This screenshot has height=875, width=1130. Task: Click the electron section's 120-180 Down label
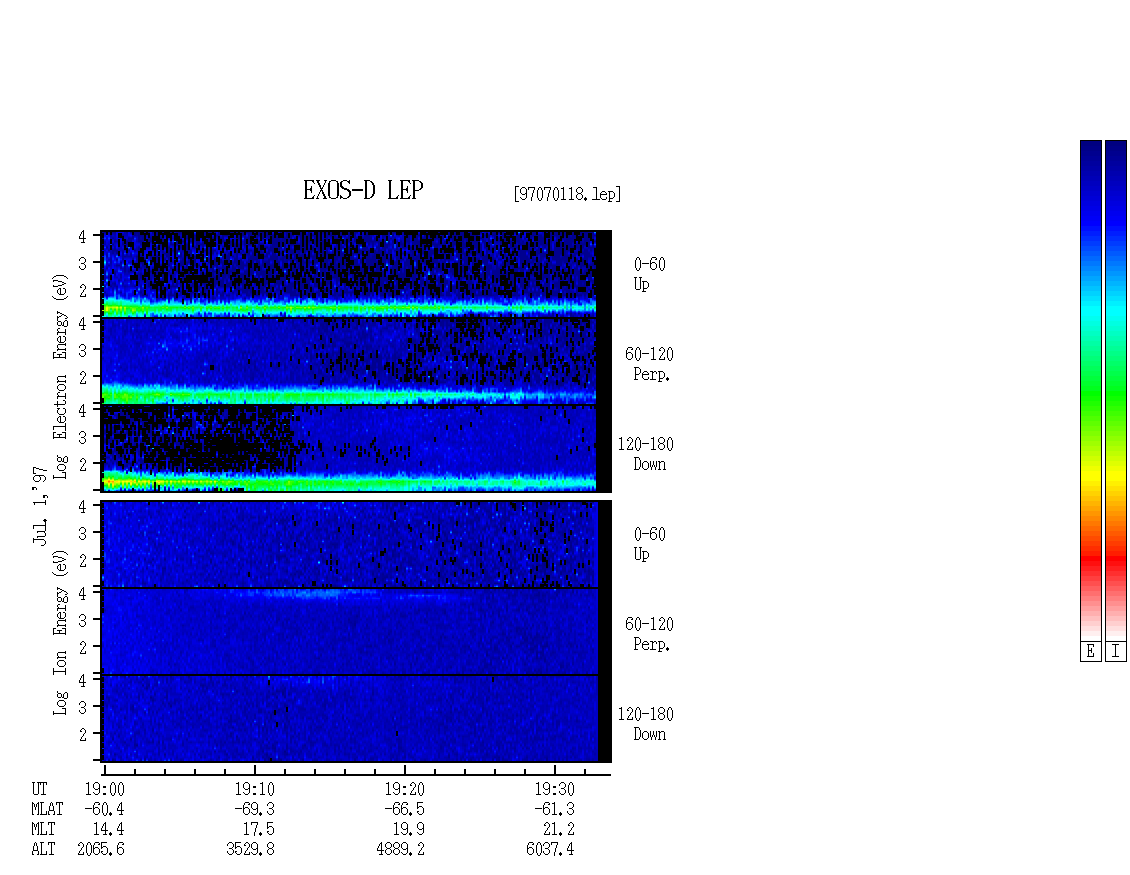point(646,455)
